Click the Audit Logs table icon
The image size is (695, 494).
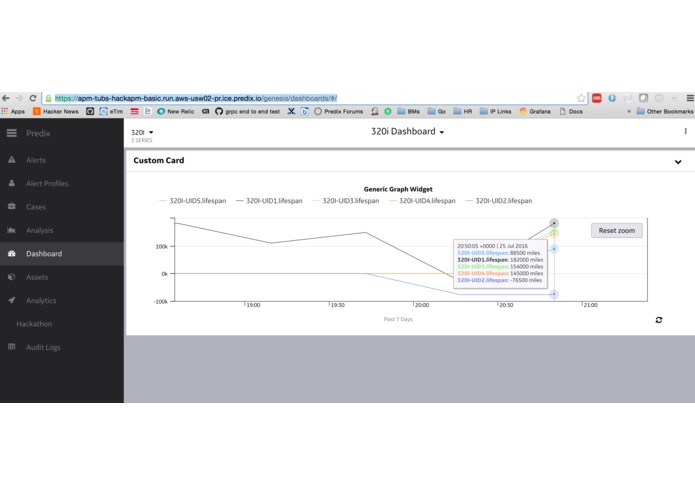point(12,346)
